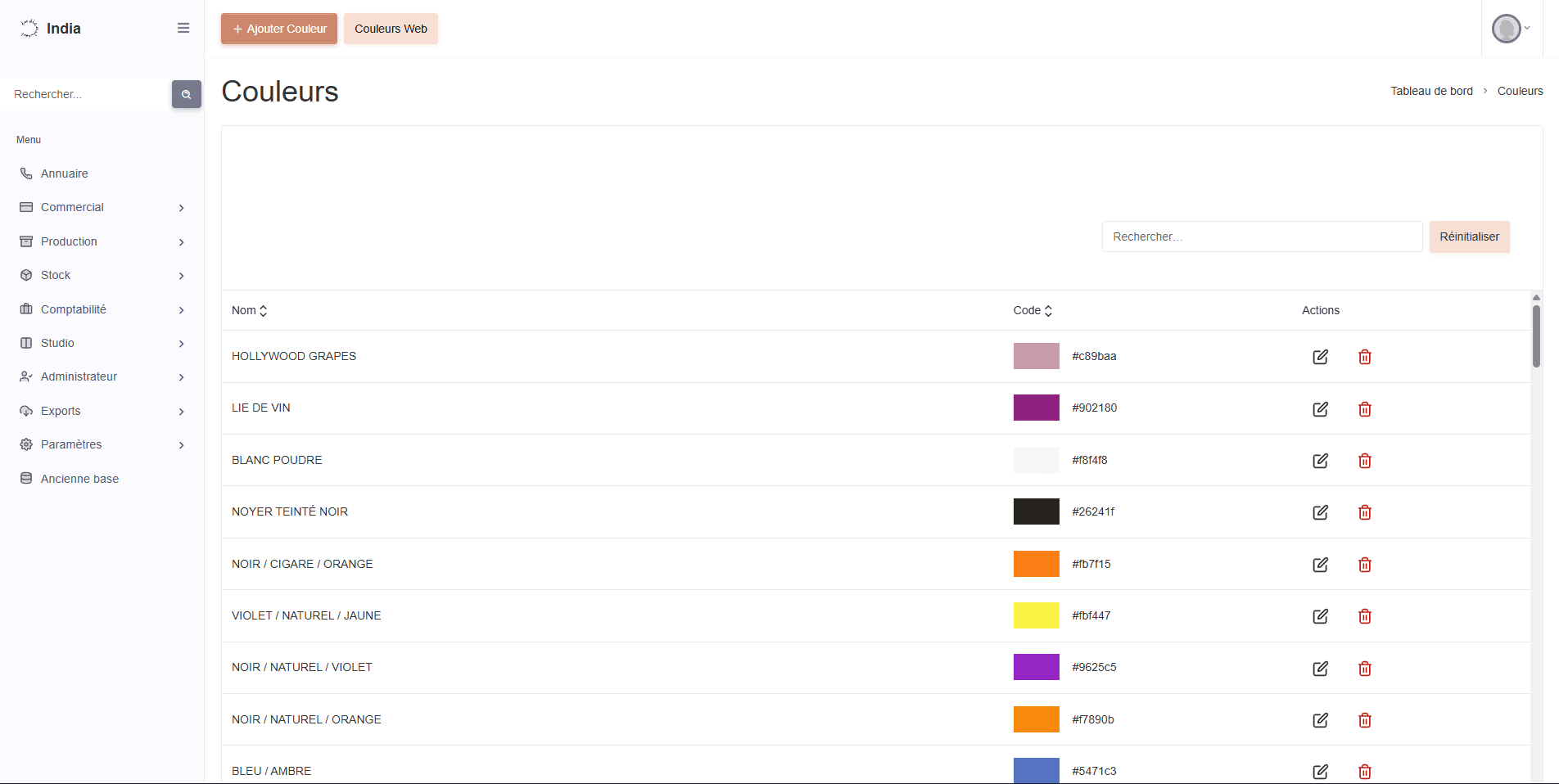Click the Annuaire phone icon
The image size is (1559, 784).
26,173
